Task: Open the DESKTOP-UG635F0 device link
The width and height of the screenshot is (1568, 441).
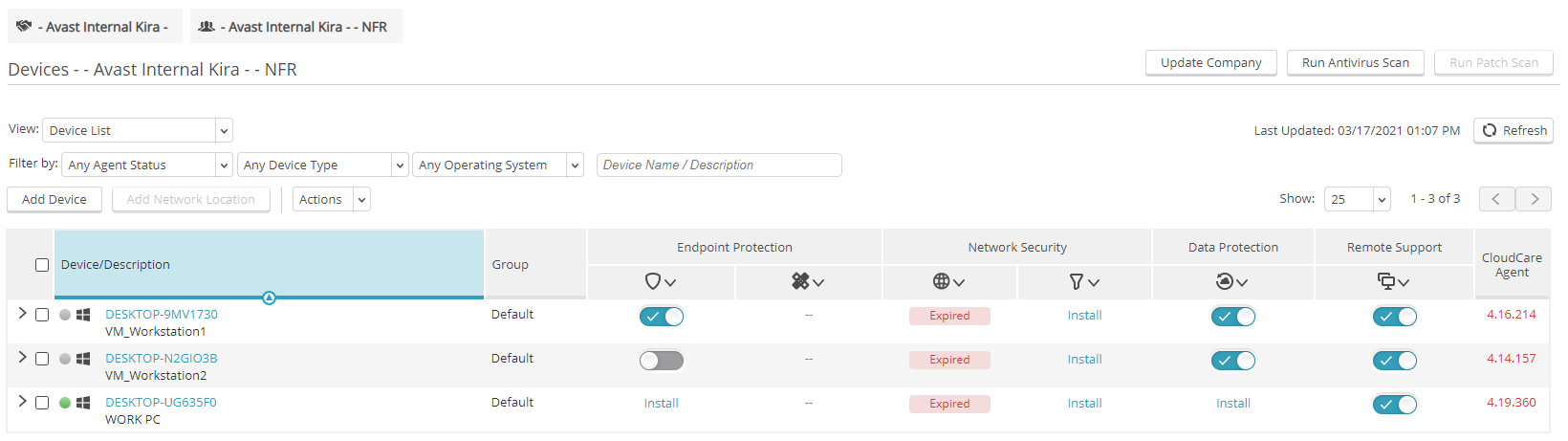Action: pos(161,402)
